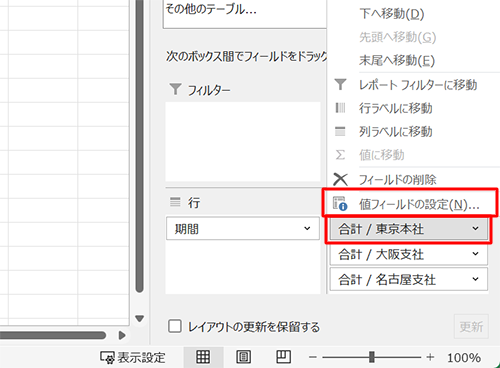The width and height of the screenshot is (500, 368).
Task: Click the row label icon of 行ラベルに移動
Action: click(340, 108)
